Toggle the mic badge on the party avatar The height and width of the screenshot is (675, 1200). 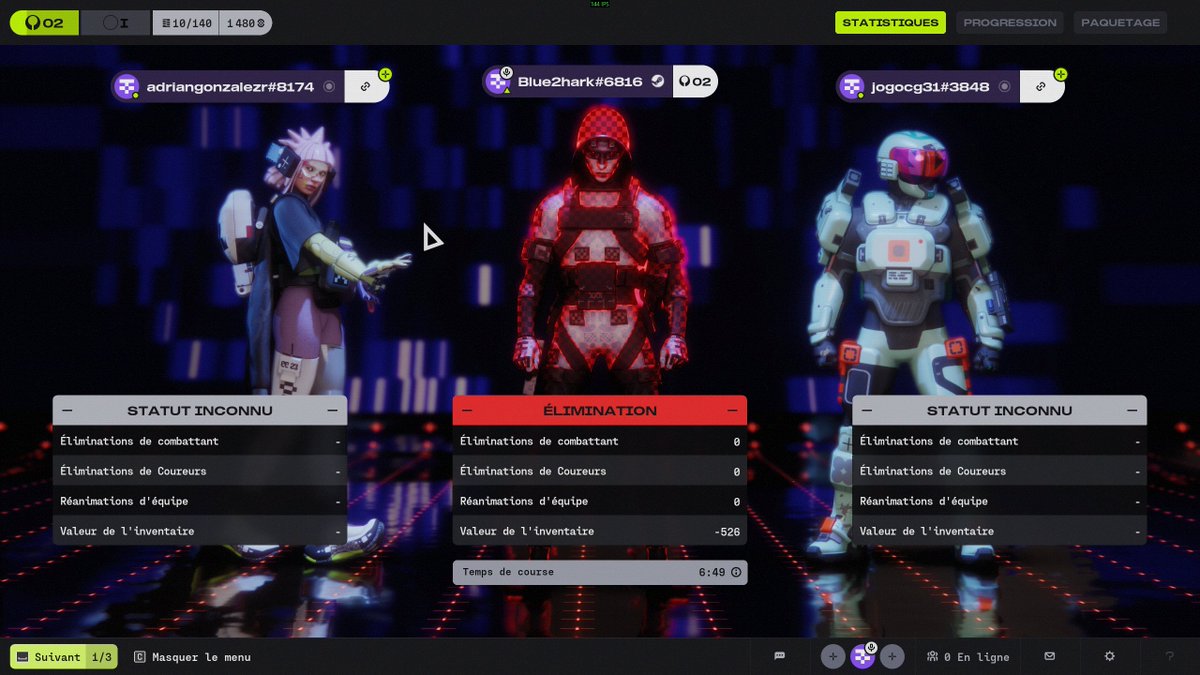pos(869,646)
